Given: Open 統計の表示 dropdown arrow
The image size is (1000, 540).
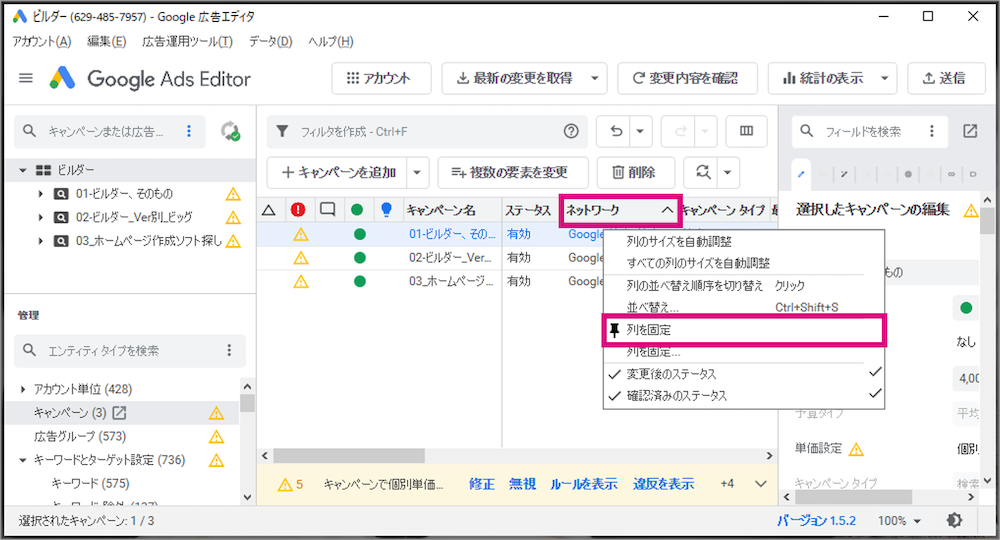Looking at the screenshot, I should tap(885, 78).
